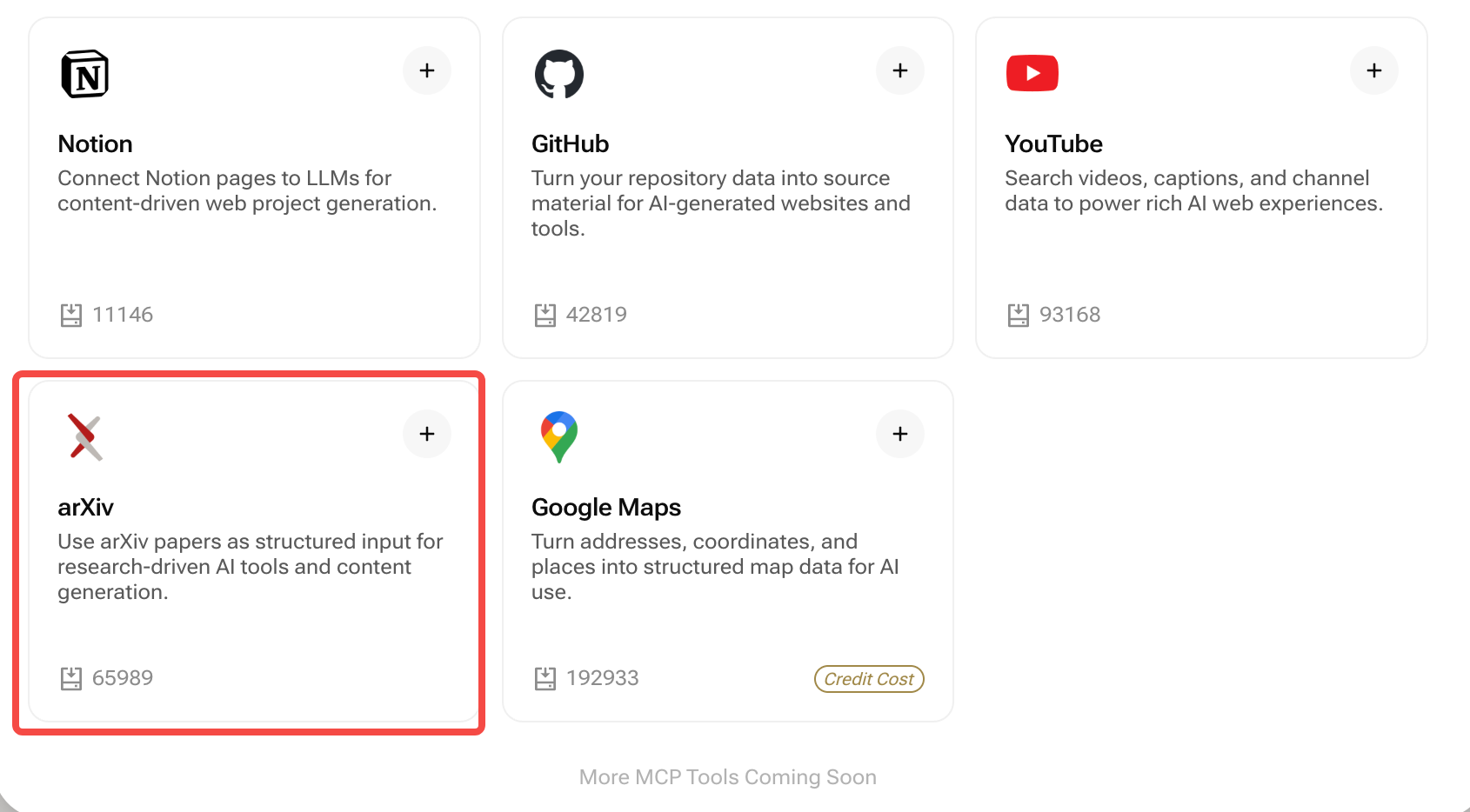Viewport: 1470px width, 812px height.
Task: Click the arXiv crossed logo icon
Action: tap(85, 436)
